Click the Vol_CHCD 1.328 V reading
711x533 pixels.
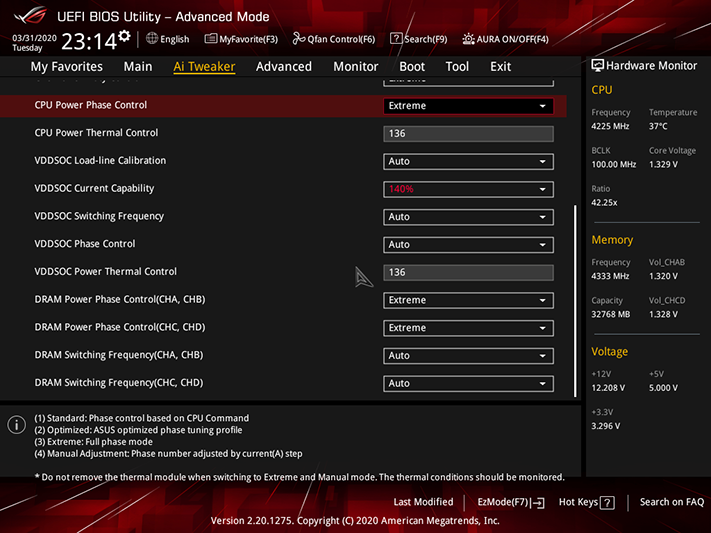(x=663, y=314)
